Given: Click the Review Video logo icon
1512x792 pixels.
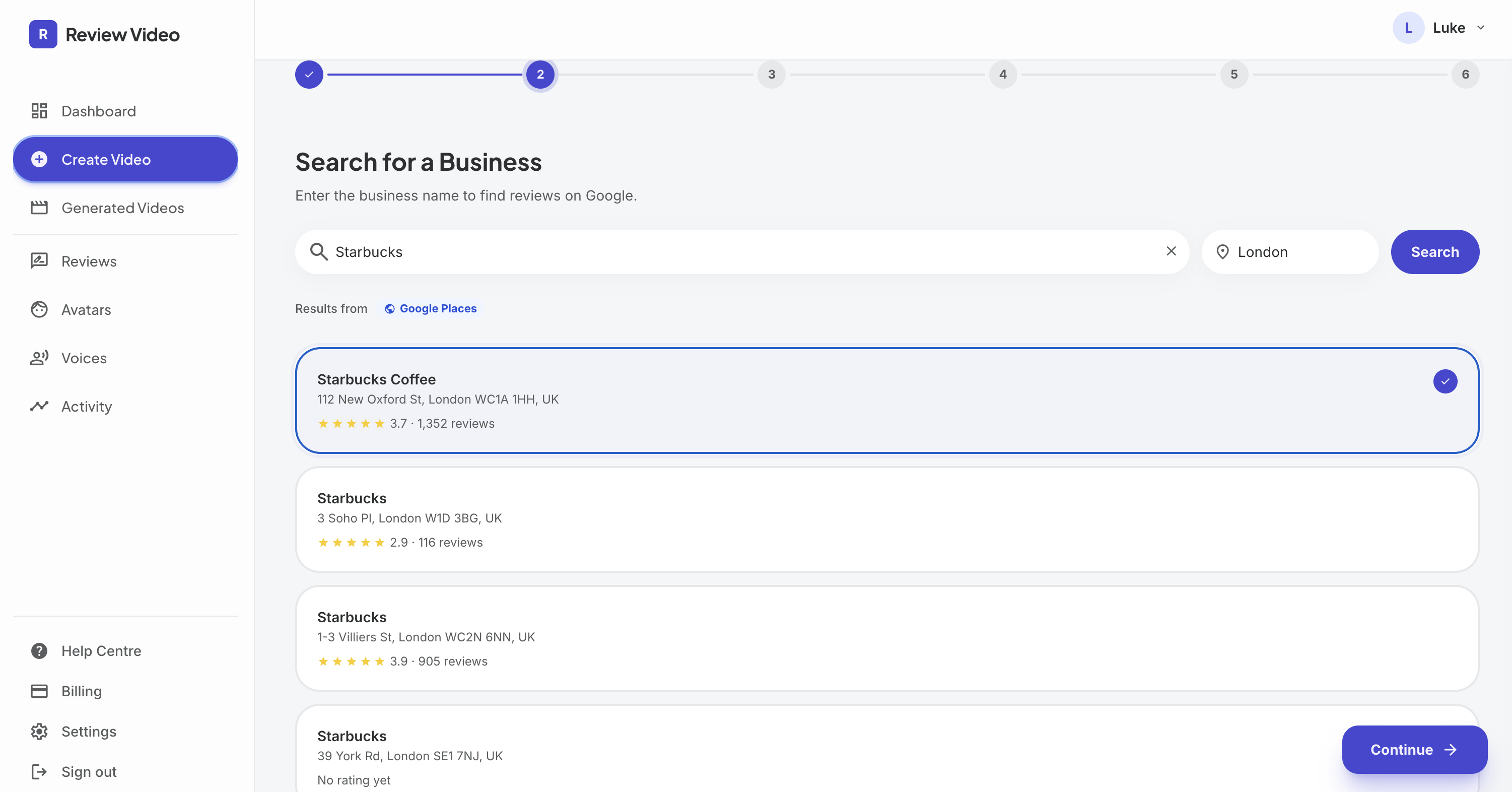Looking at the screenshot, I should coord(43,35).
